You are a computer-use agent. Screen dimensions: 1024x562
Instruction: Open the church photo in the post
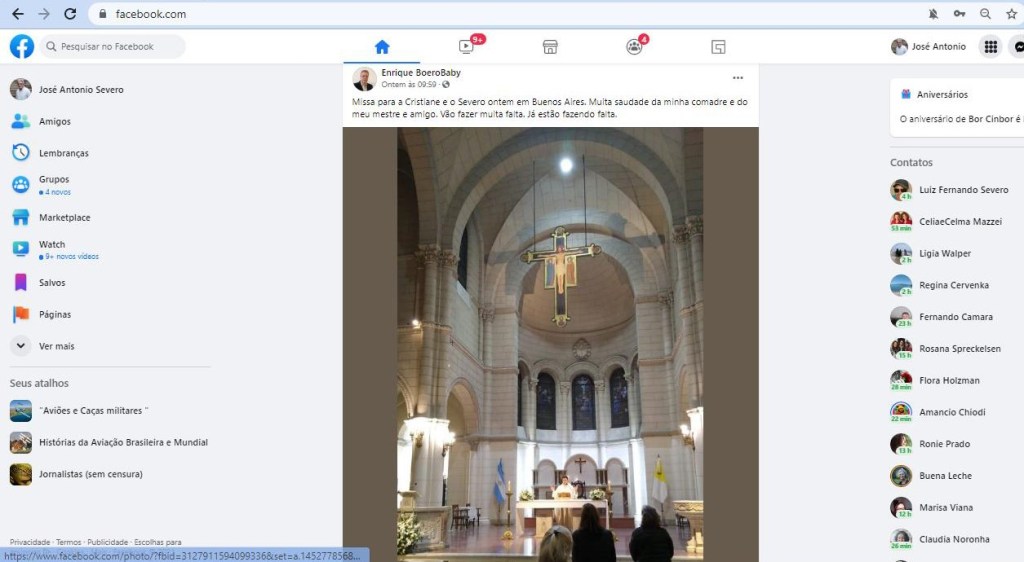pos(550,340)
